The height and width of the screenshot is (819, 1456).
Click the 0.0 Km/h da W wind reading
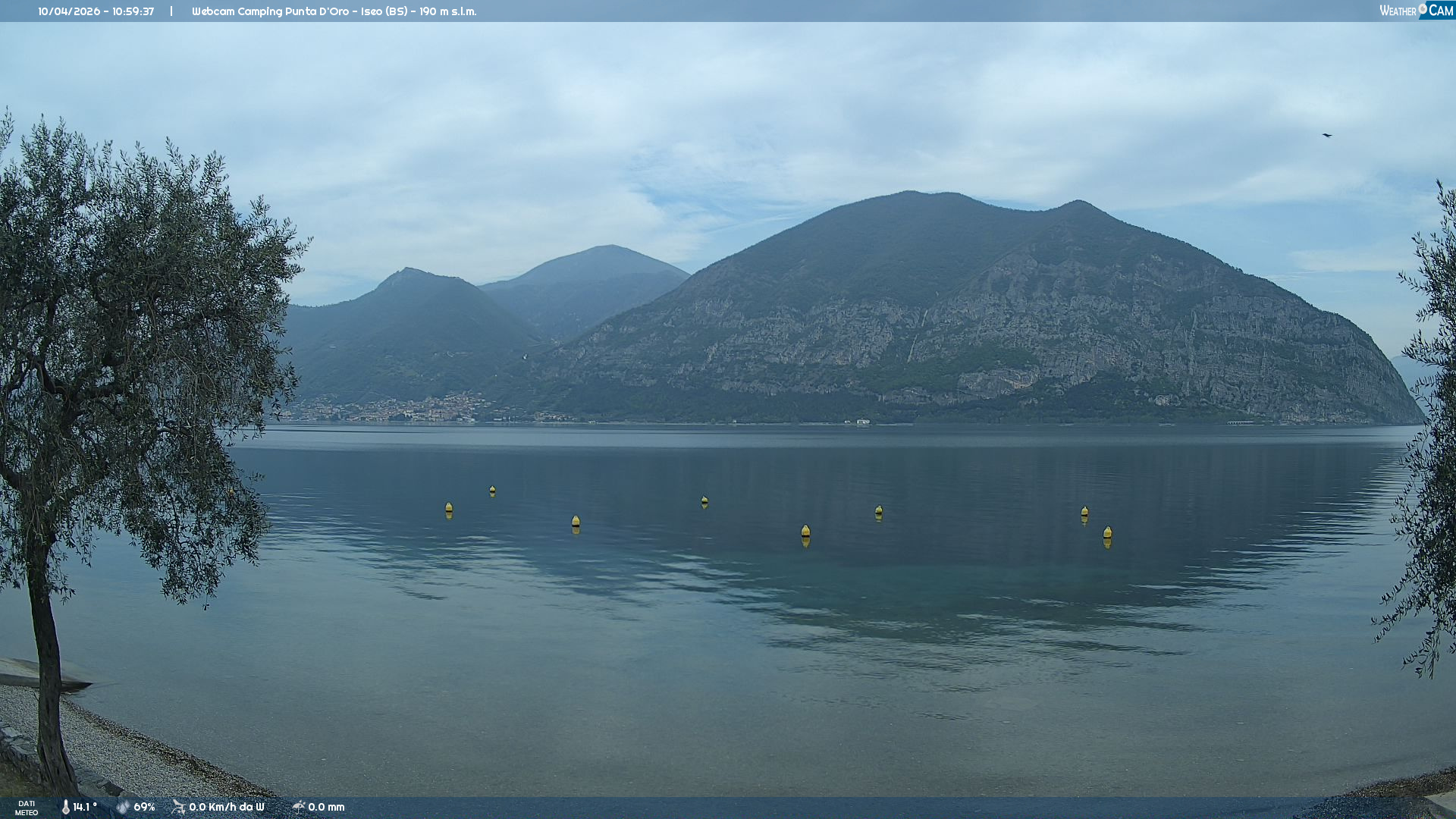pyautogui.click(x=227, y=807)
